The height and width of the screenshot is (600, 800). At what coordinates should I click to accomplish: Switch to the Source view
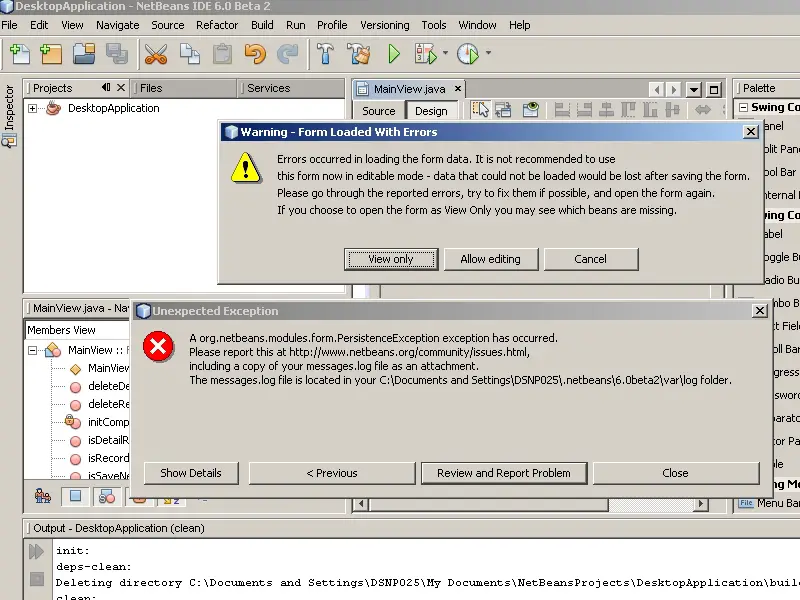click(379, 111)
